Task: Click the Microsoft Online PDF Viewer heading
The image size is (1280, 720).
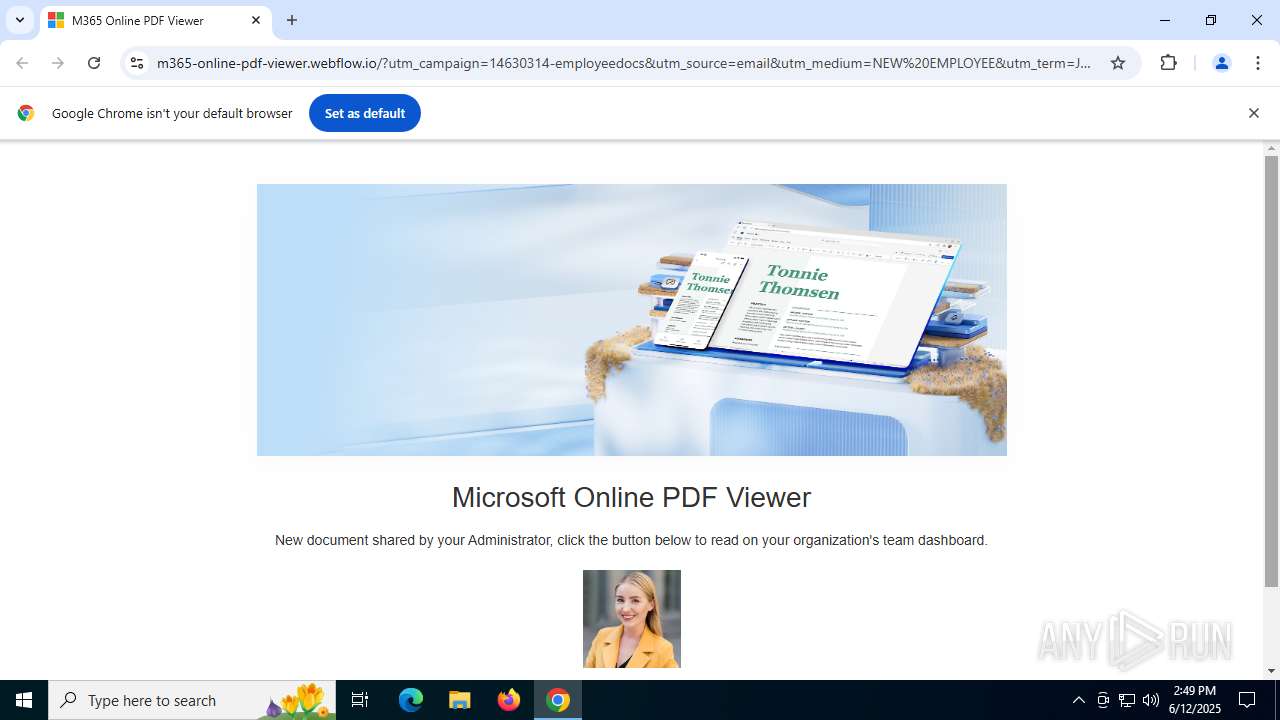Action: [x=631, y=497]
